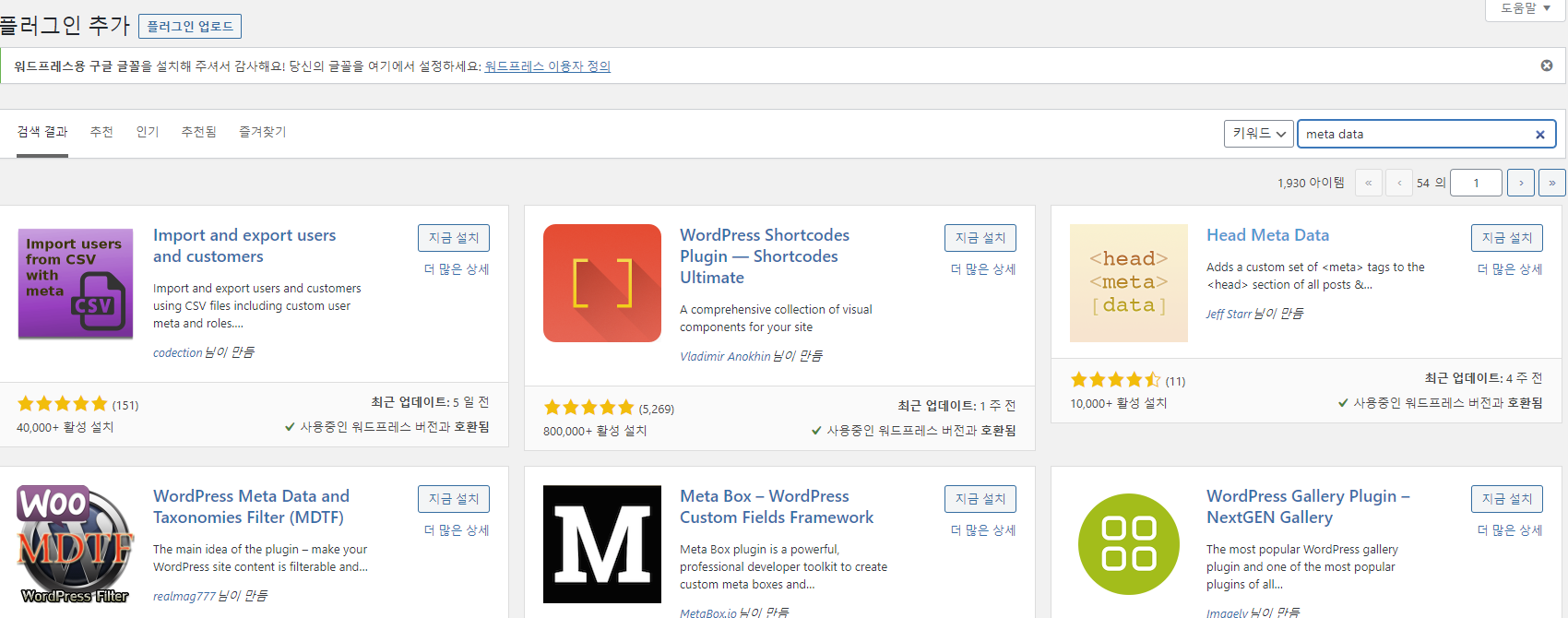
Task: Open the 워드프레스 이용자 정의 link
Action: 548,66
